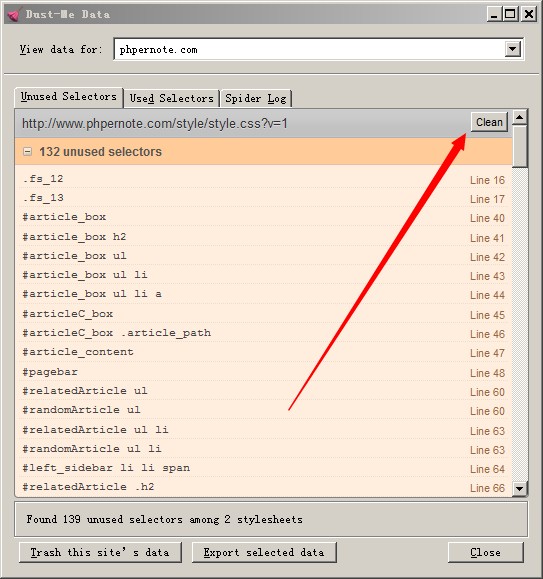
Task: Select #articleC_box .article_path row
Action: click(264, 333)
